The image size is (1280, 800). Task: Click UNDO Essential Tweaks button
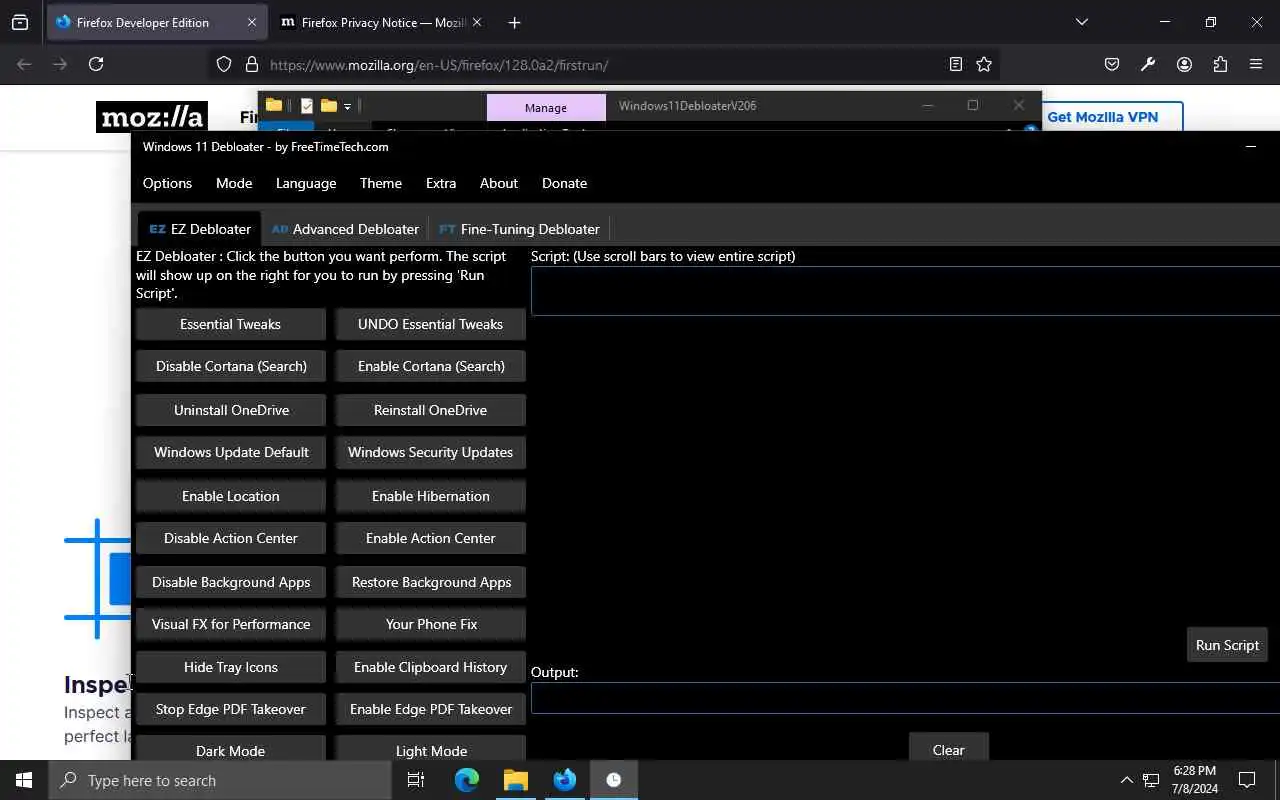coord(431,324)
